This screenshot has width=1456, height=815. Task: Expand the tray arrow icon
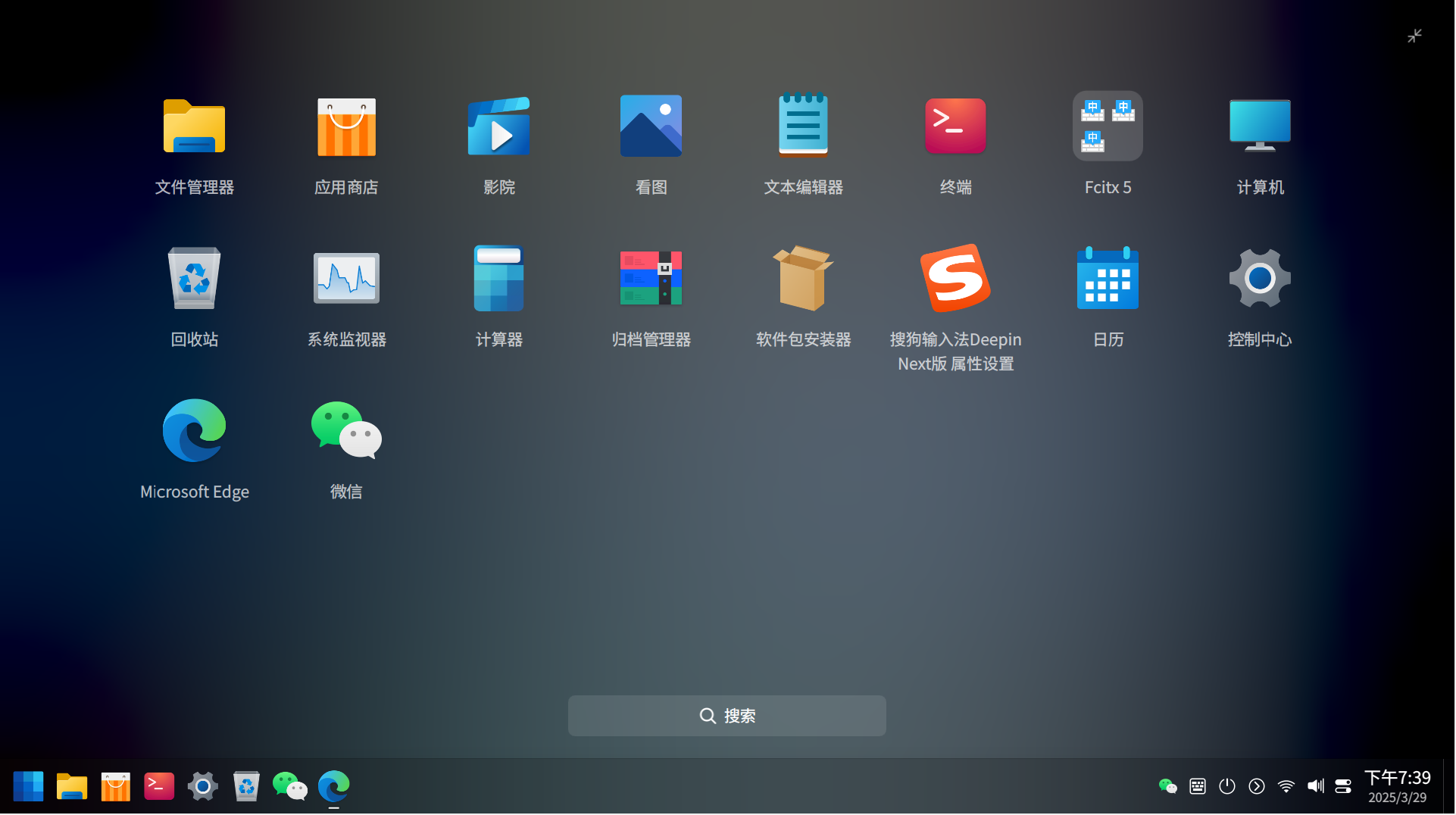(1257, 787)
